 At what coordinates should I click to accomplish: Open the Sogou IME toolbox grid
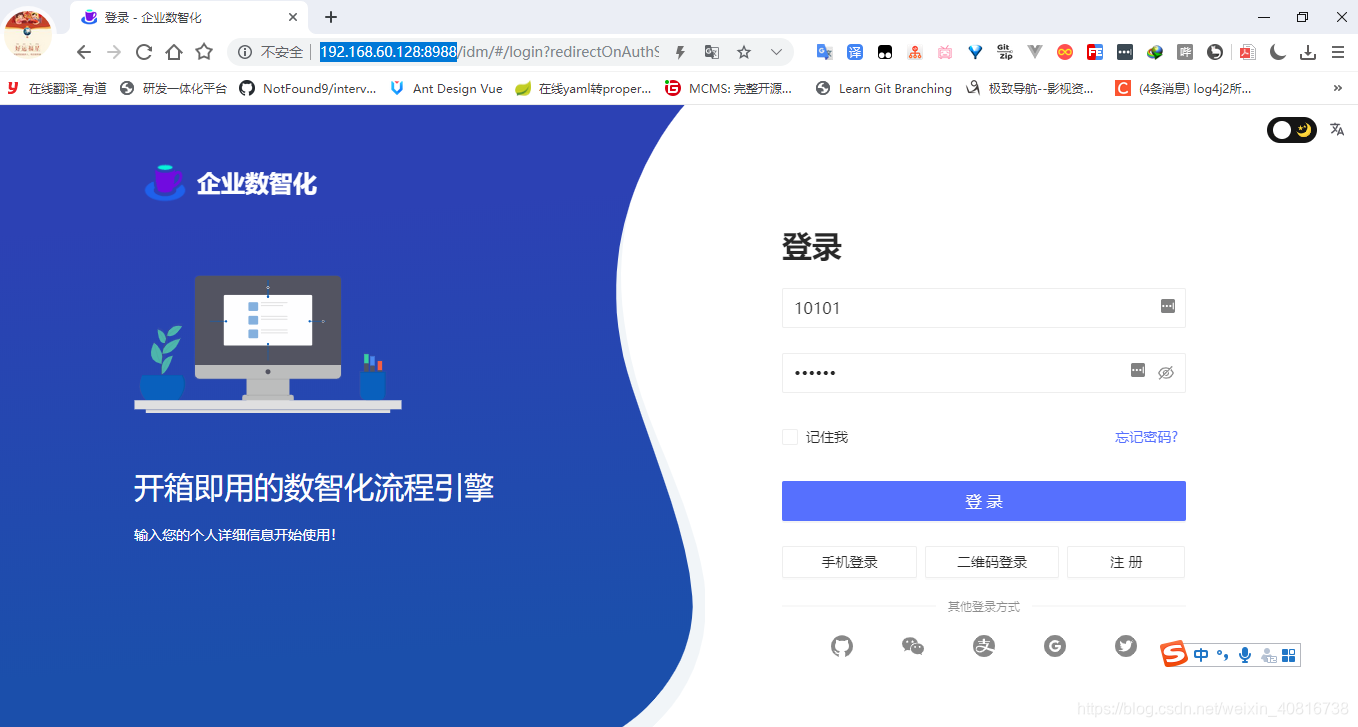1288,654
